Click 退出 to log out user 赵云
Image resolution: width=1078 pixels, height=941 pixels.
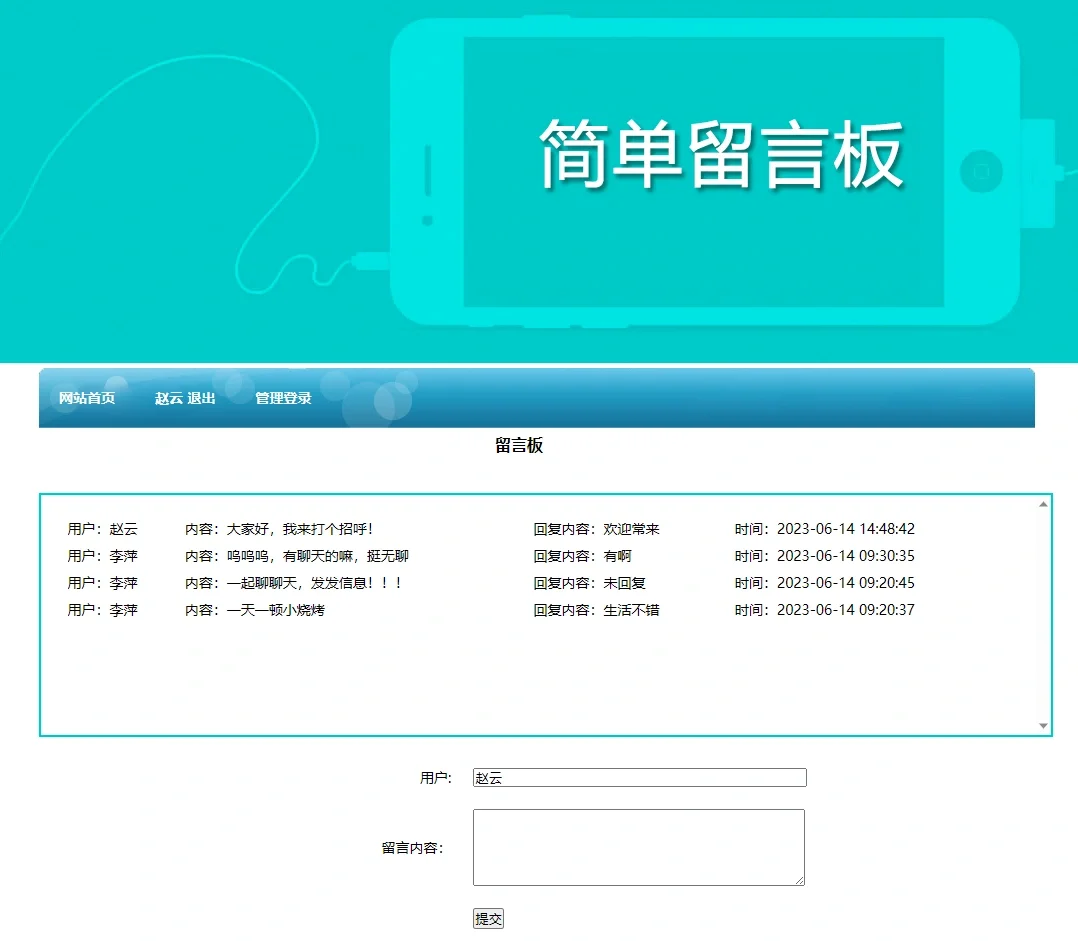[x=203, y=397]
